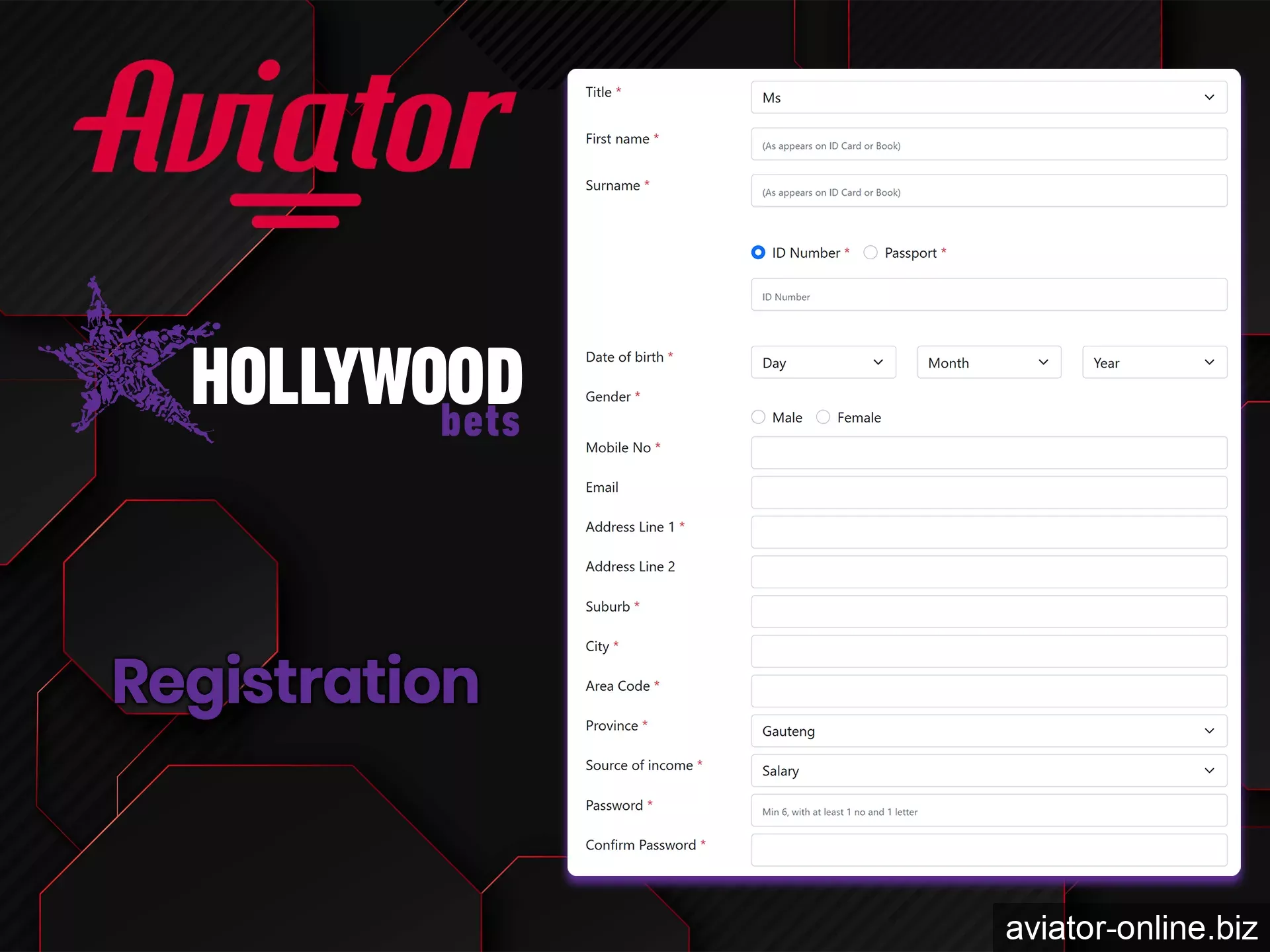
Task: Select the ID Number radio button
Action: click(758, 252)
